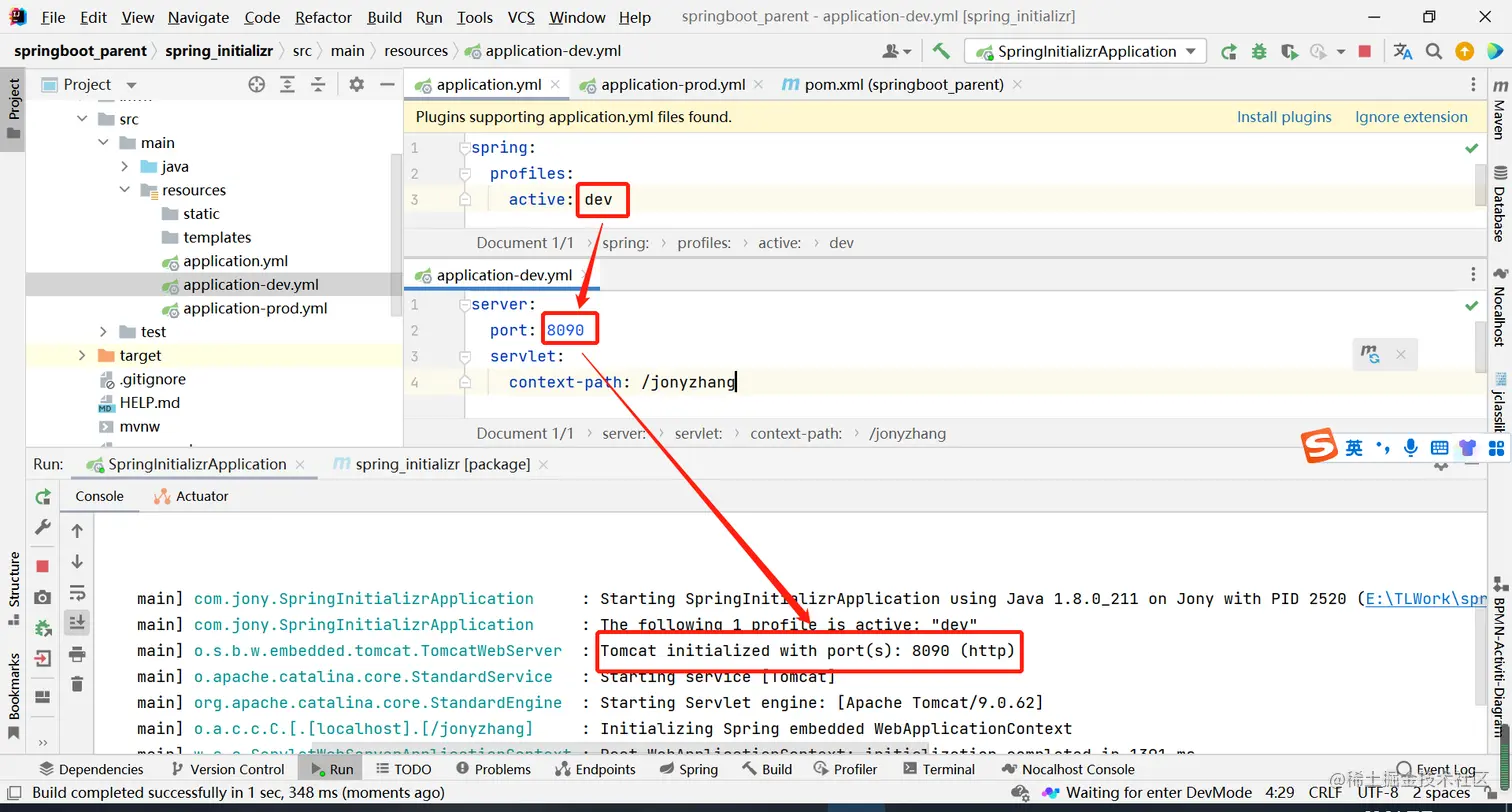This screenshot has height=812, width=1512.
Task: Click Ignore extension link
Action: click(1411, 117)
